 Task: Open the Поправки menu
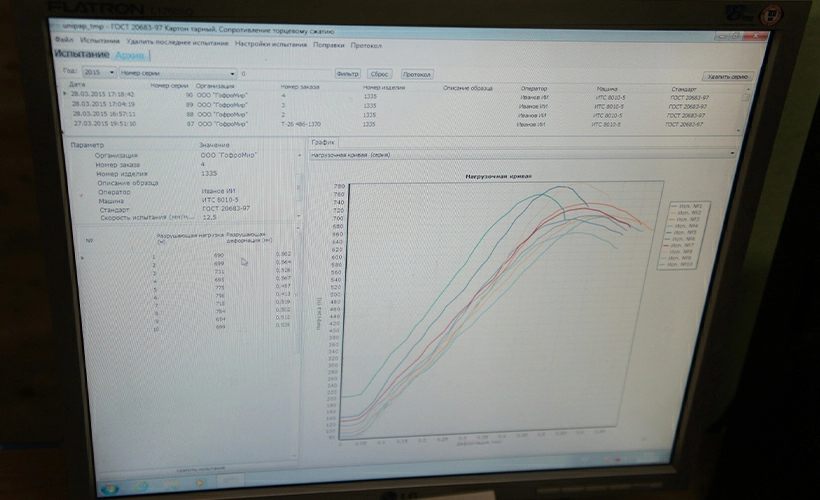tap(328, 45)
